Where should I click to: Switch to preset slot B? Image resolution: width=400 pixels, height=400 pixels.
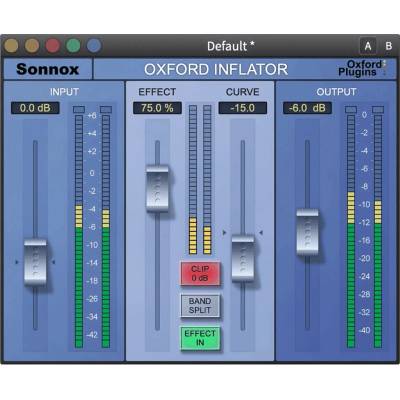point(388,46)
